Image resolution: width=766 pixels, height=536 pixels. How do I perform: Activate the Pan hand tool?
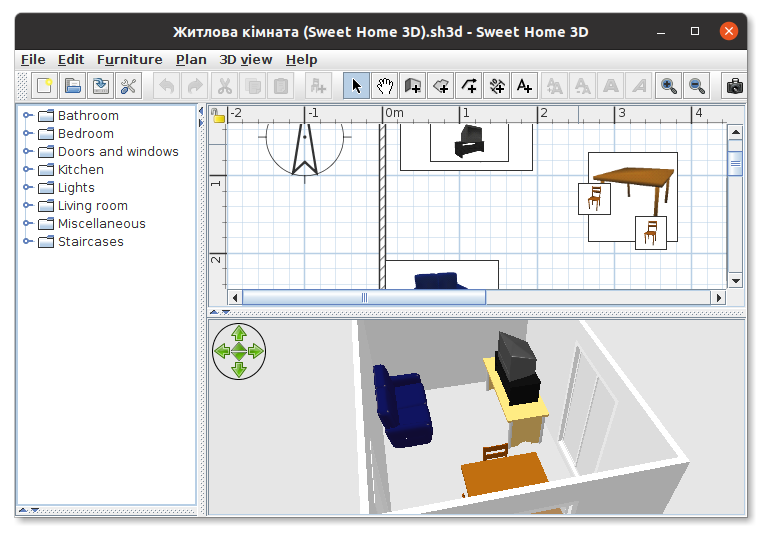click(384, 86)
